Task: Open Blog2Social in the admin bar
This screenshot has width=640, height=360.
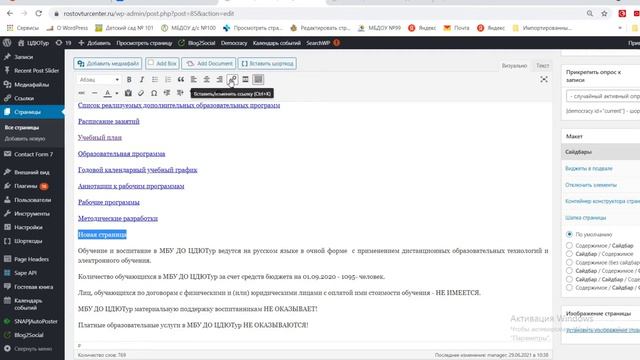Action: pyautogui.click(x=197, y=43)
